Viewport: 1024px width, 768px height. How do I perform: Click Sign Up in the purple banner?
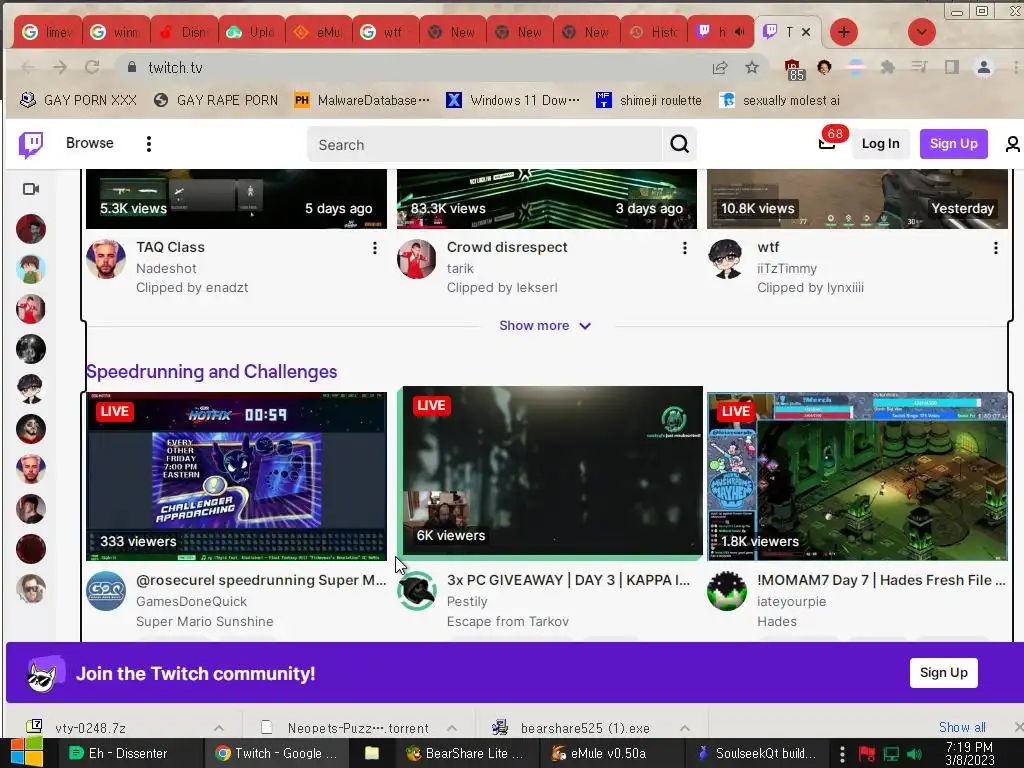click(x=944, y=673)
